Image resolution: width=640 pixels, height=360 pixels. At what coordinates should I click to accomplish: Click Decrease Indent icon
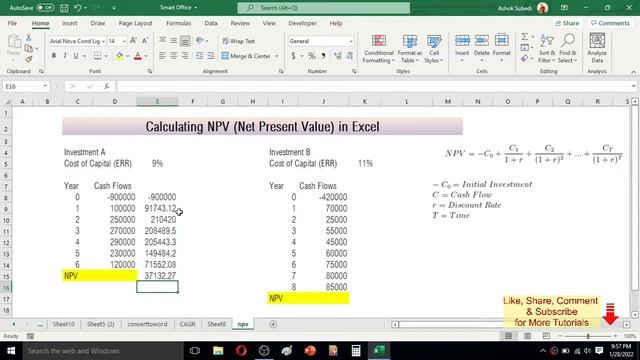[x=199, y=56]
